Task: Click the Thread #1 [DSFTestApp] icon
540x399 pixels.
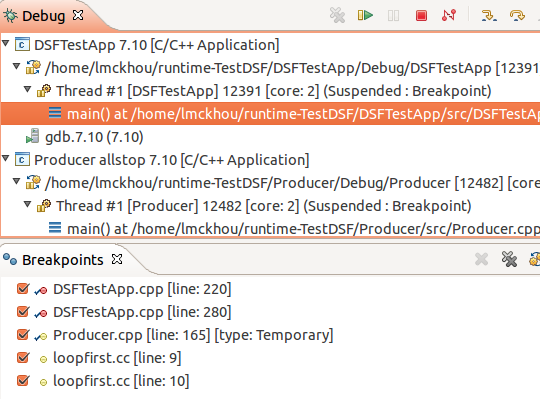Action: coord(44,91)
